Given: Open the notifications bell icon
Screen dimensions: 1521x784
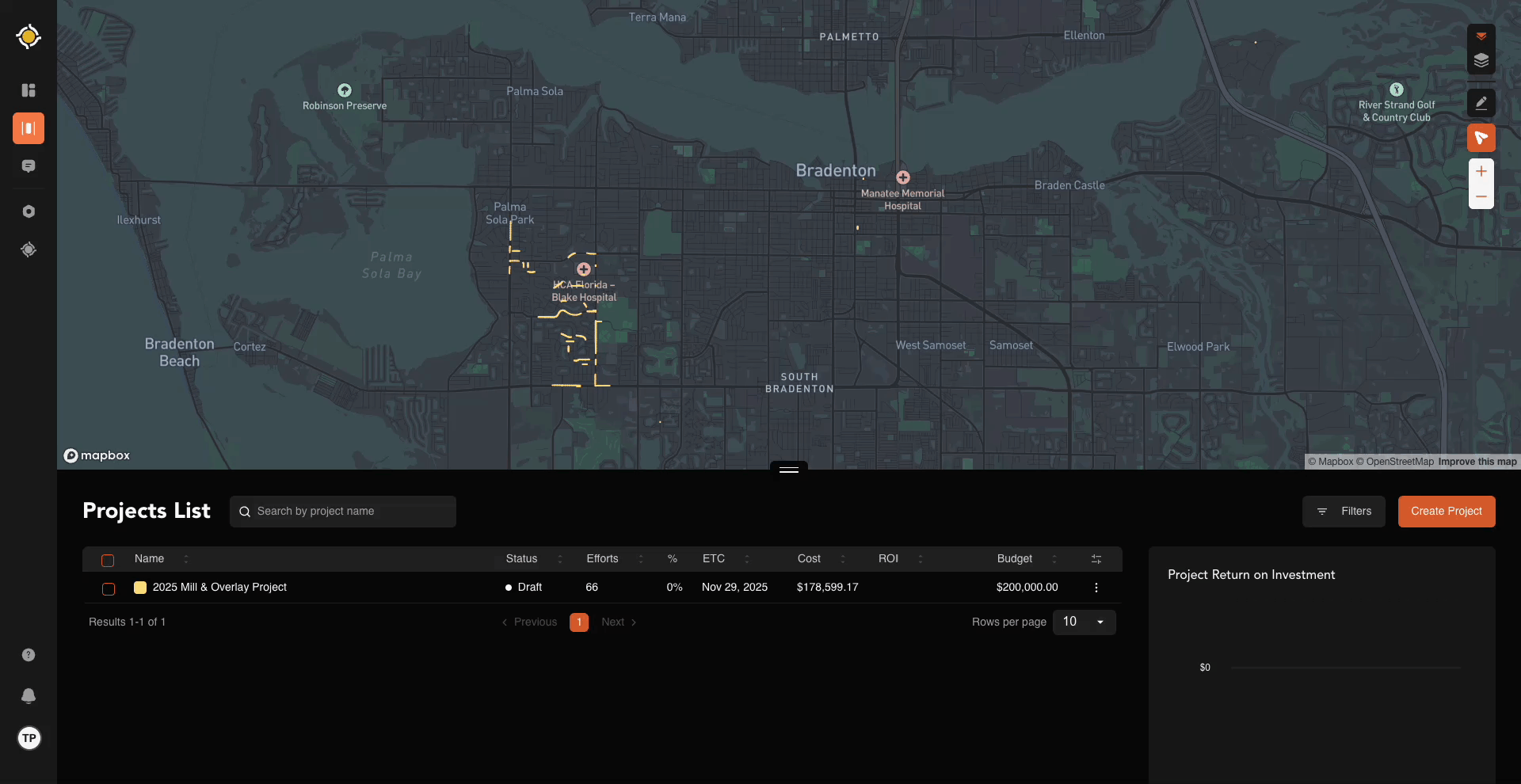Looking at the screenshot, I should 29,695.
